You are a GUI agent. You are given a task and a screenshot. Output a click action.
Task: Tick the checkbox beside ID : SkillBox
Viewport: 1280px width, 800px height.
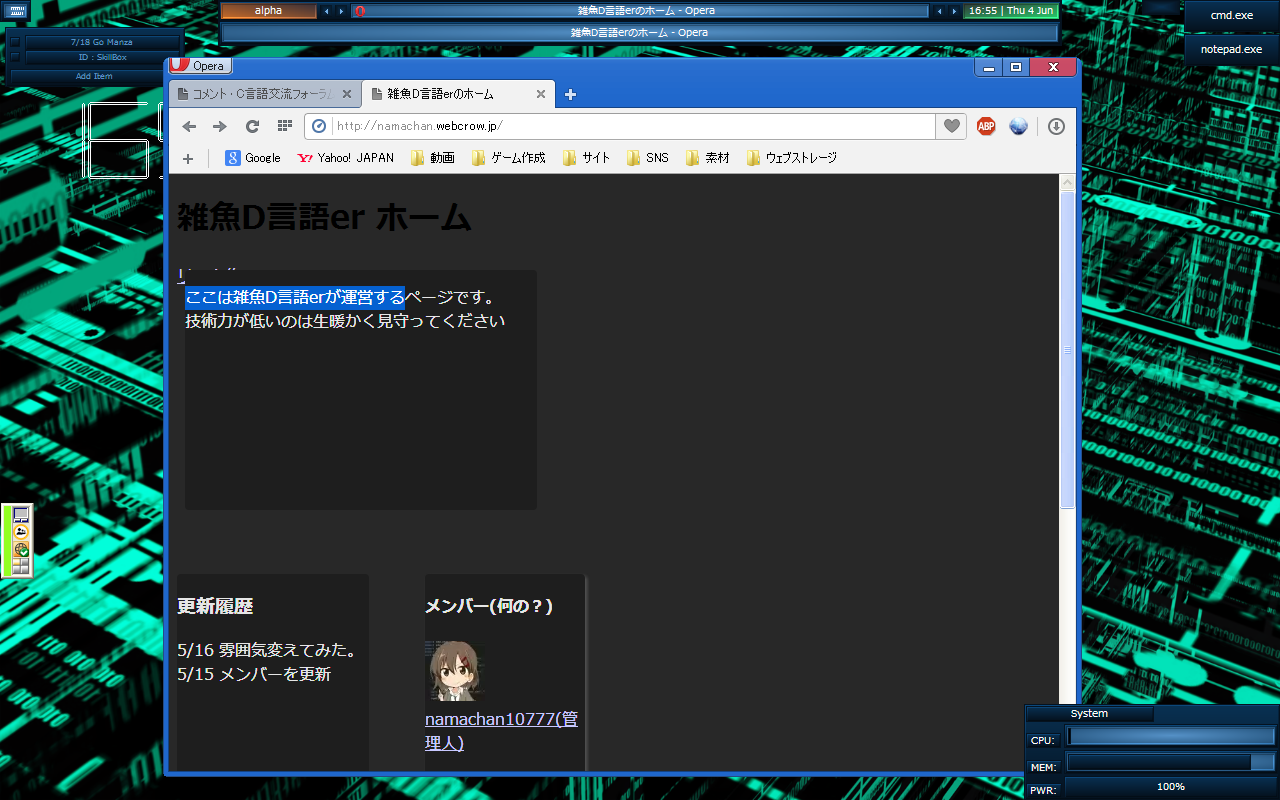[x=15, y=58]
